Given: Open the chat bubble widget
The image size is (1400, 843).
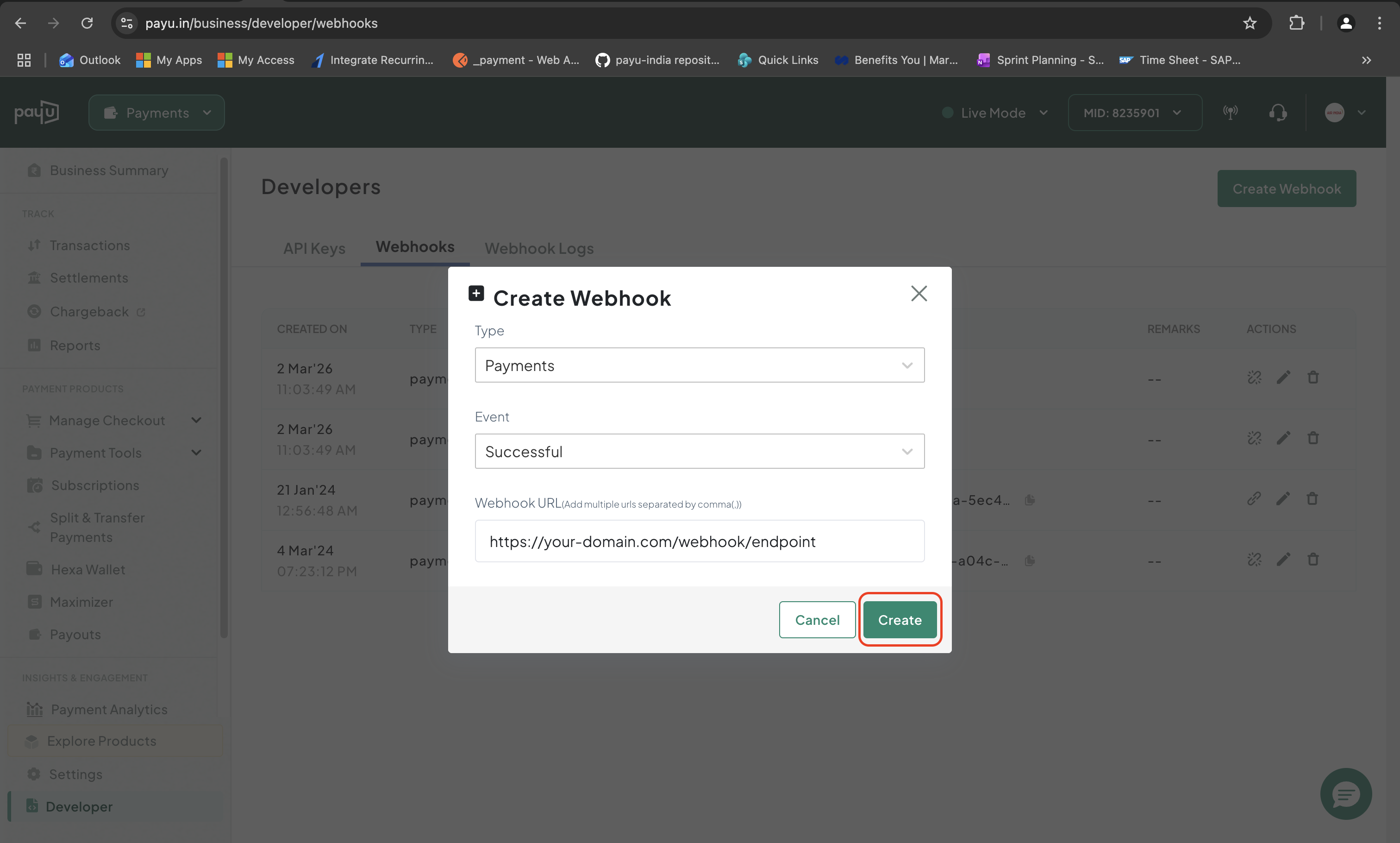Looking at the screenshot, I should tap(1345, 793).
